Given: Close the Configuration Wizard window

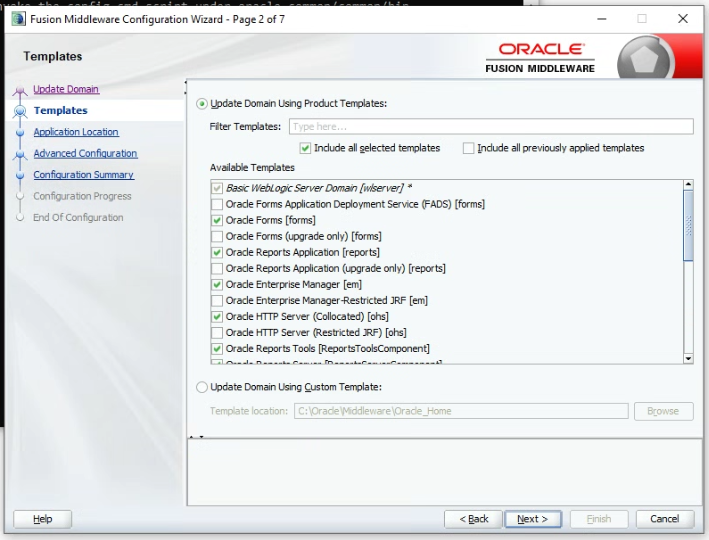Looking at the screenshot, I should click(683, 19).
